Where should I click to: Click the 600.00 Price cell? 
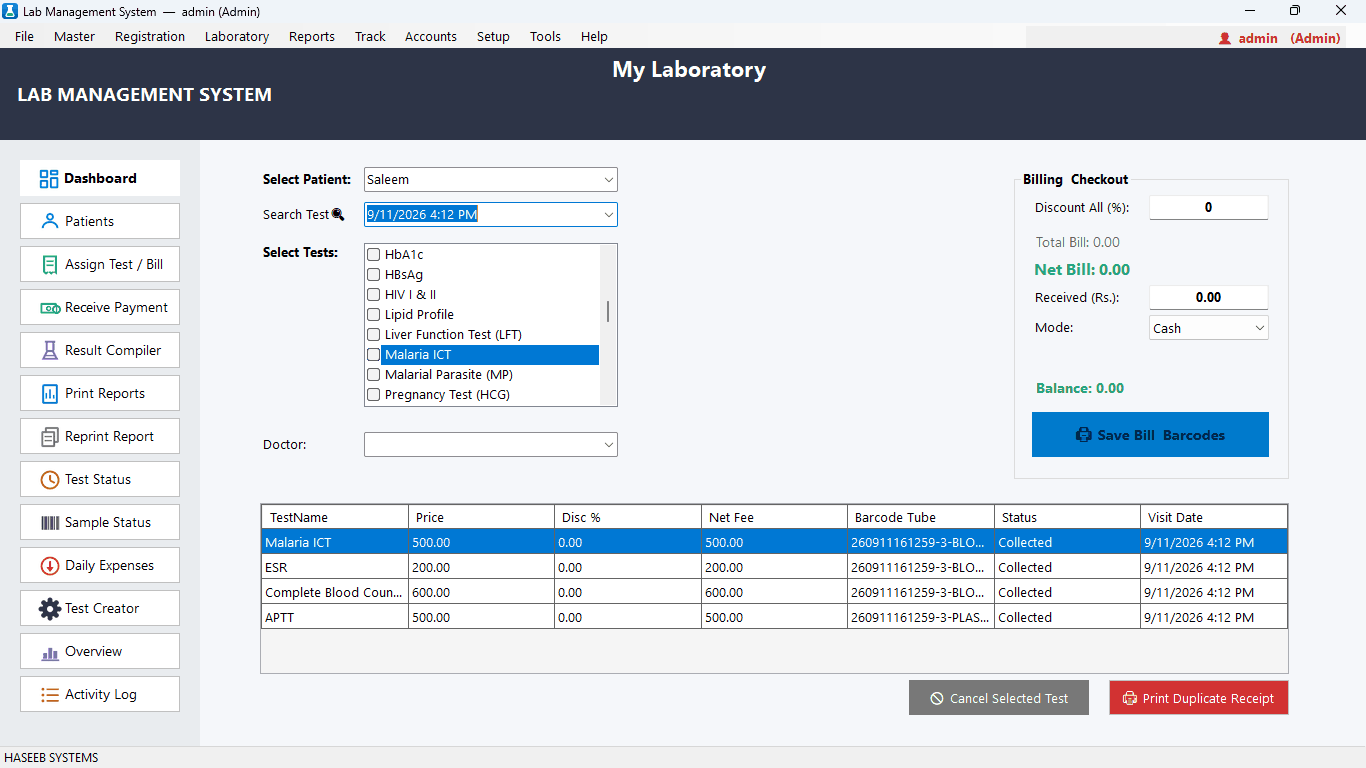(482, 592)
